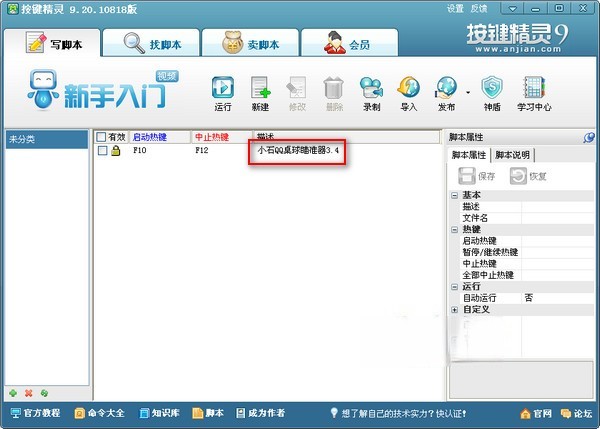Open the 论坛 forum link
This screenshot has width=600, height=429.
(x=577, y=414)
